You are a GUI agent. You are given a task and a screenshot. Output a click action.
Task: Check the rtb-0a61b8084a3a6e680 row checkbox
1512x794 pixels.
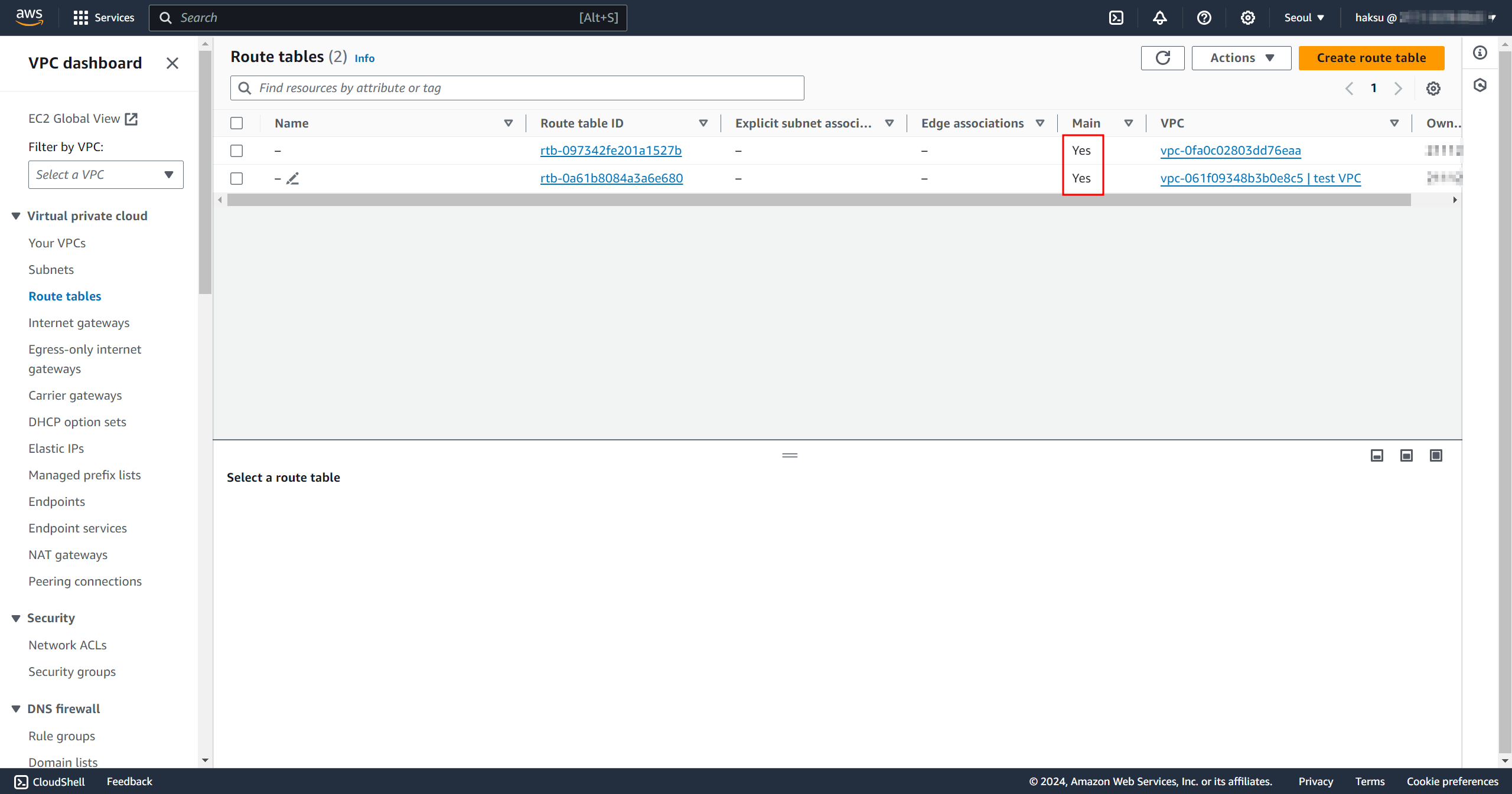coord(237,178)
